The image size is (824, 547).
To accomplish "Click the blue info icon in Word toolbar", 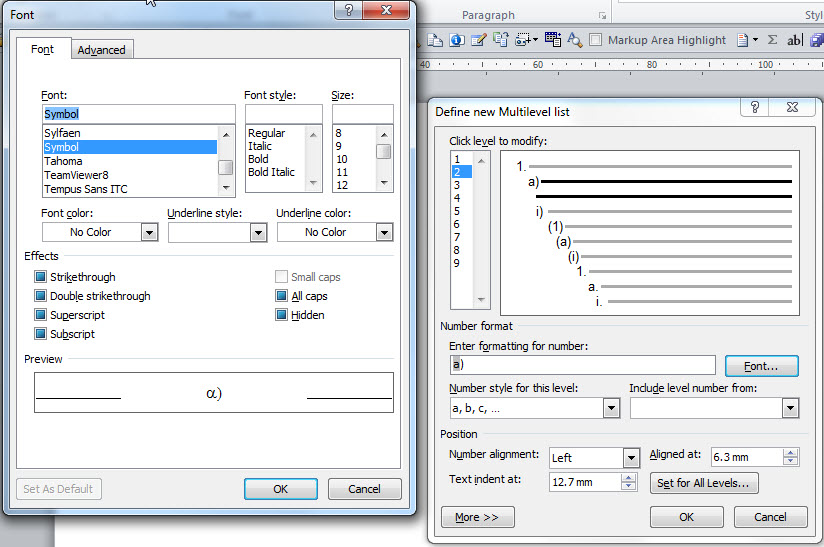I will 457,40.
